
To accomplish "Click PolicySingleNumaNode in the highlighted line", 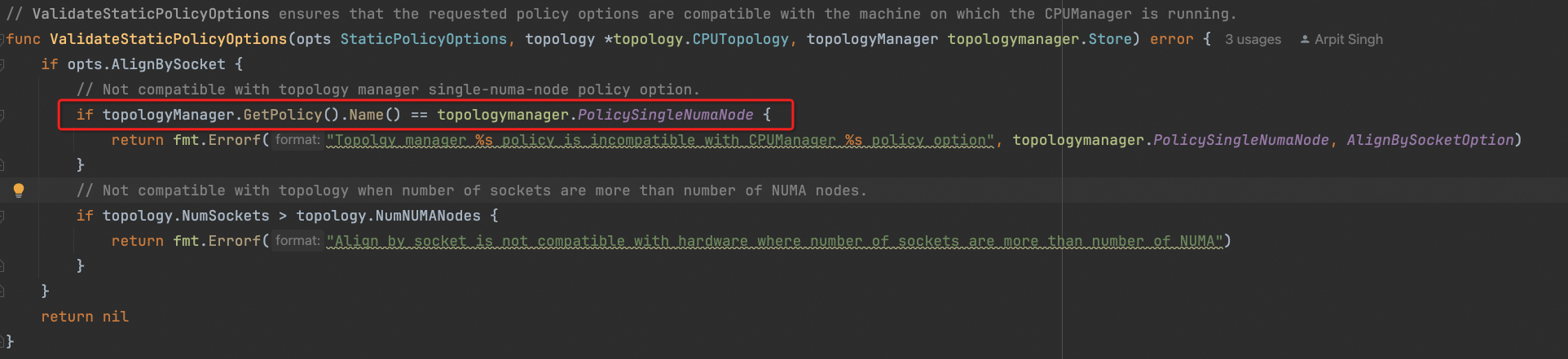I will coord(665,115).
